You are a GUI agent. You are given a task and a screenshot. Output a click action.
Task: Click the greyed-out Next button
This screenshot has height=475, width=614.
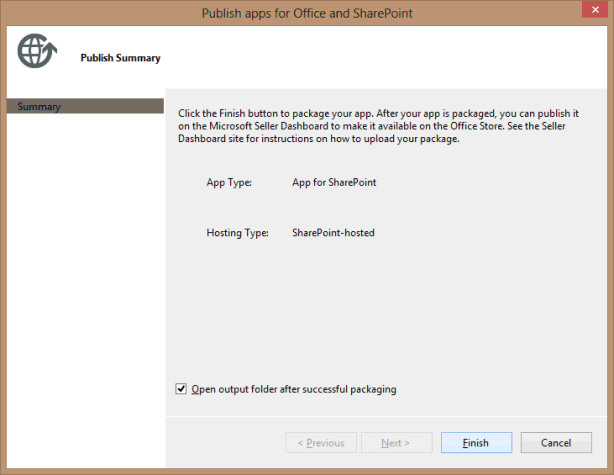coord(395,443)
